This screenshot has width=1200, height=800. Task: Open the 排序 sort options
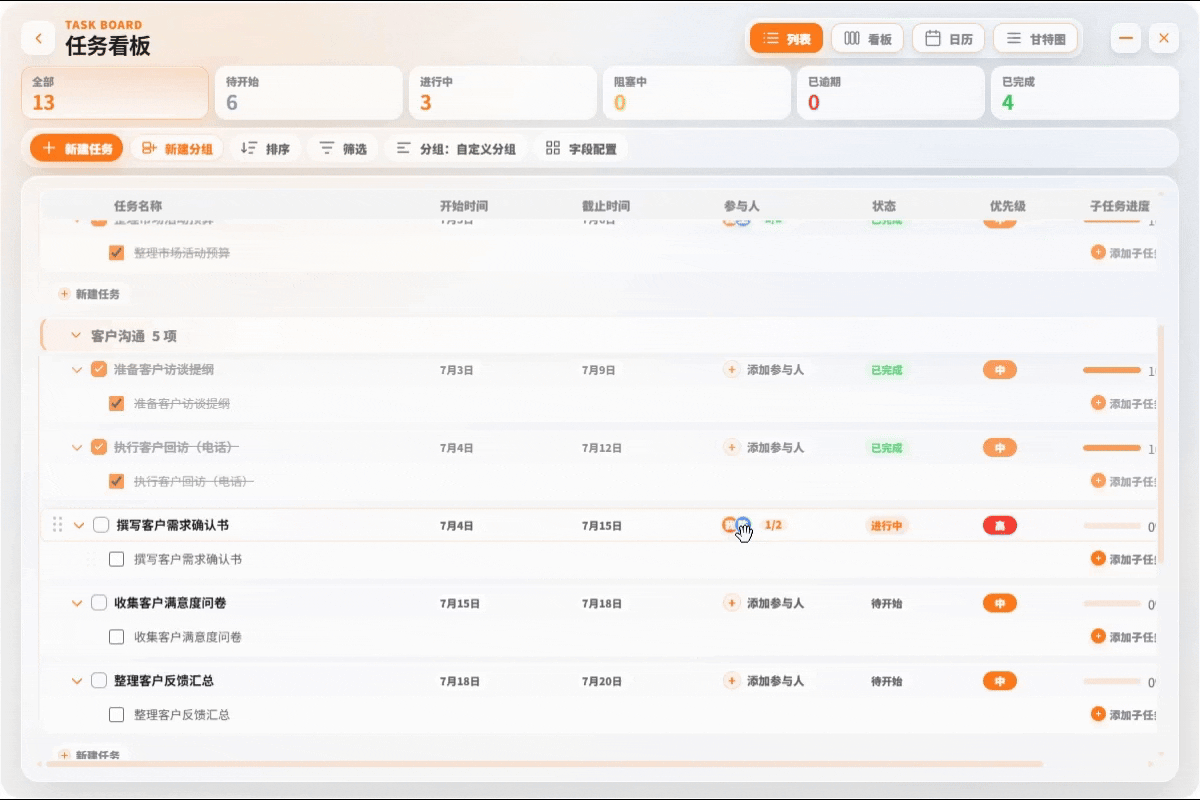click(x=265, y=148)
